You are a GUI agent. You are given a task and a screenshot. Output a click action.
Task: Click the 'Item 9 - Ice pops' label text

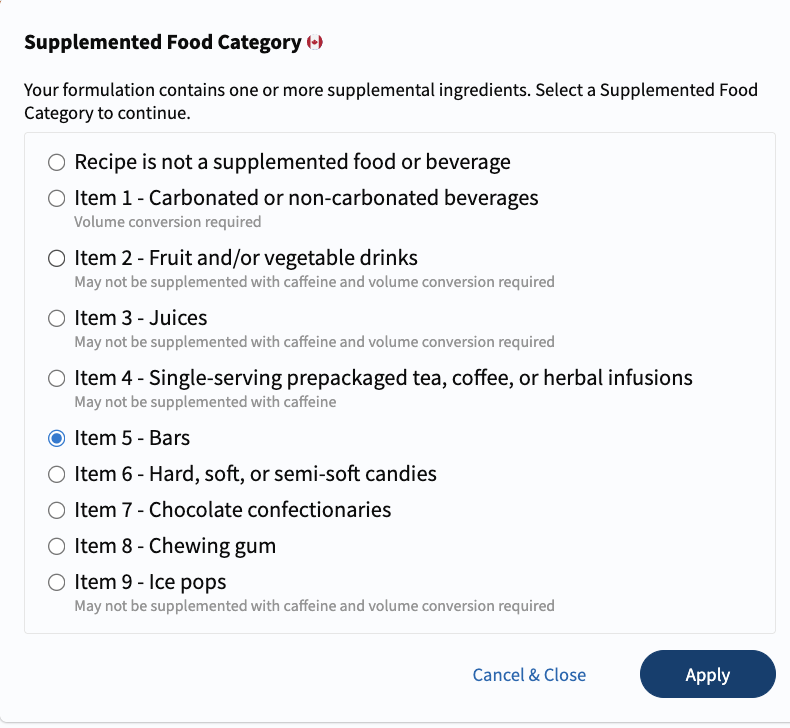point(150,582)
